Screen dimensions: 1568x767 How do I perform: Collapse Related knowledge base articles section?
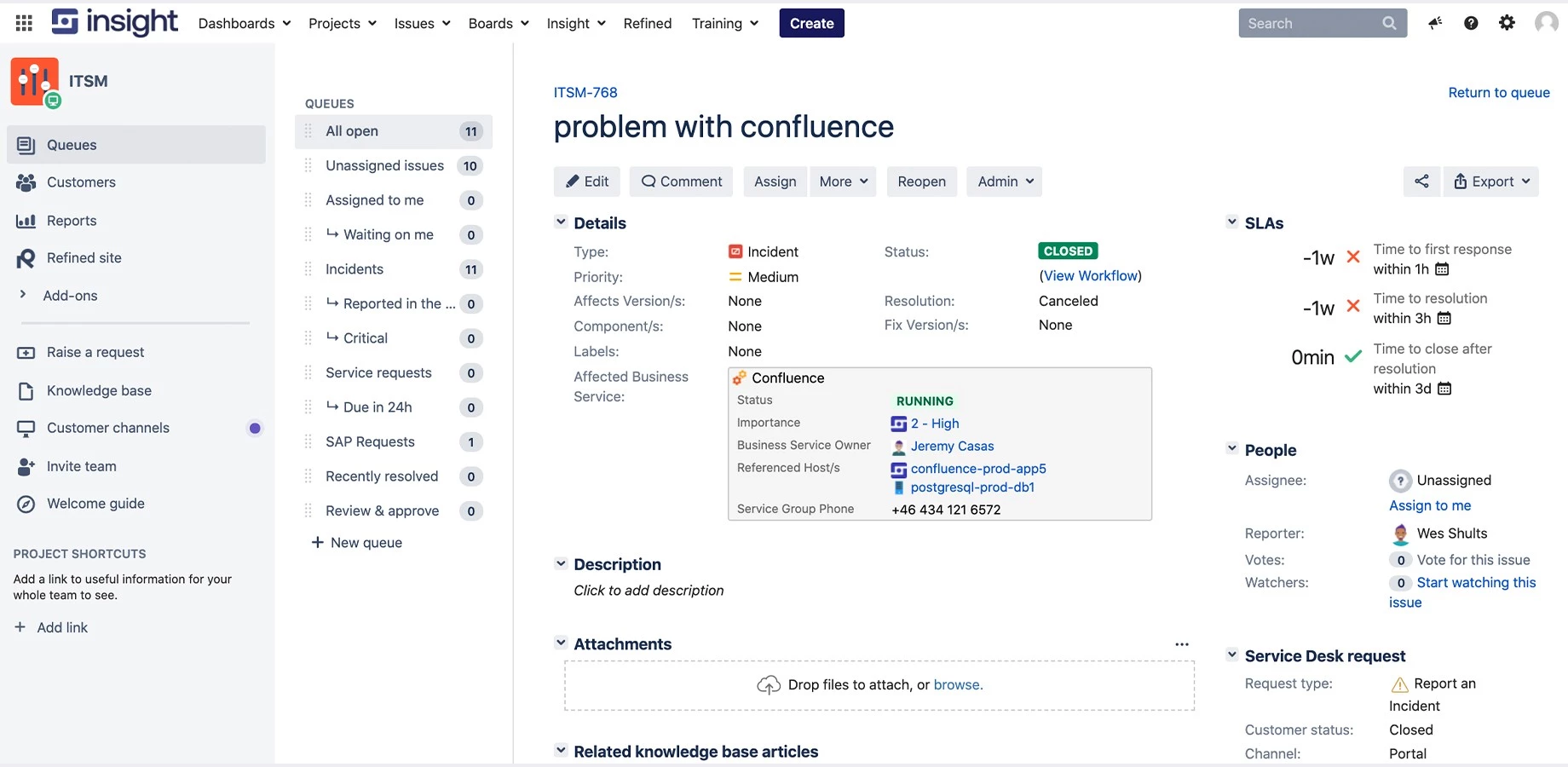click(561, 751)
